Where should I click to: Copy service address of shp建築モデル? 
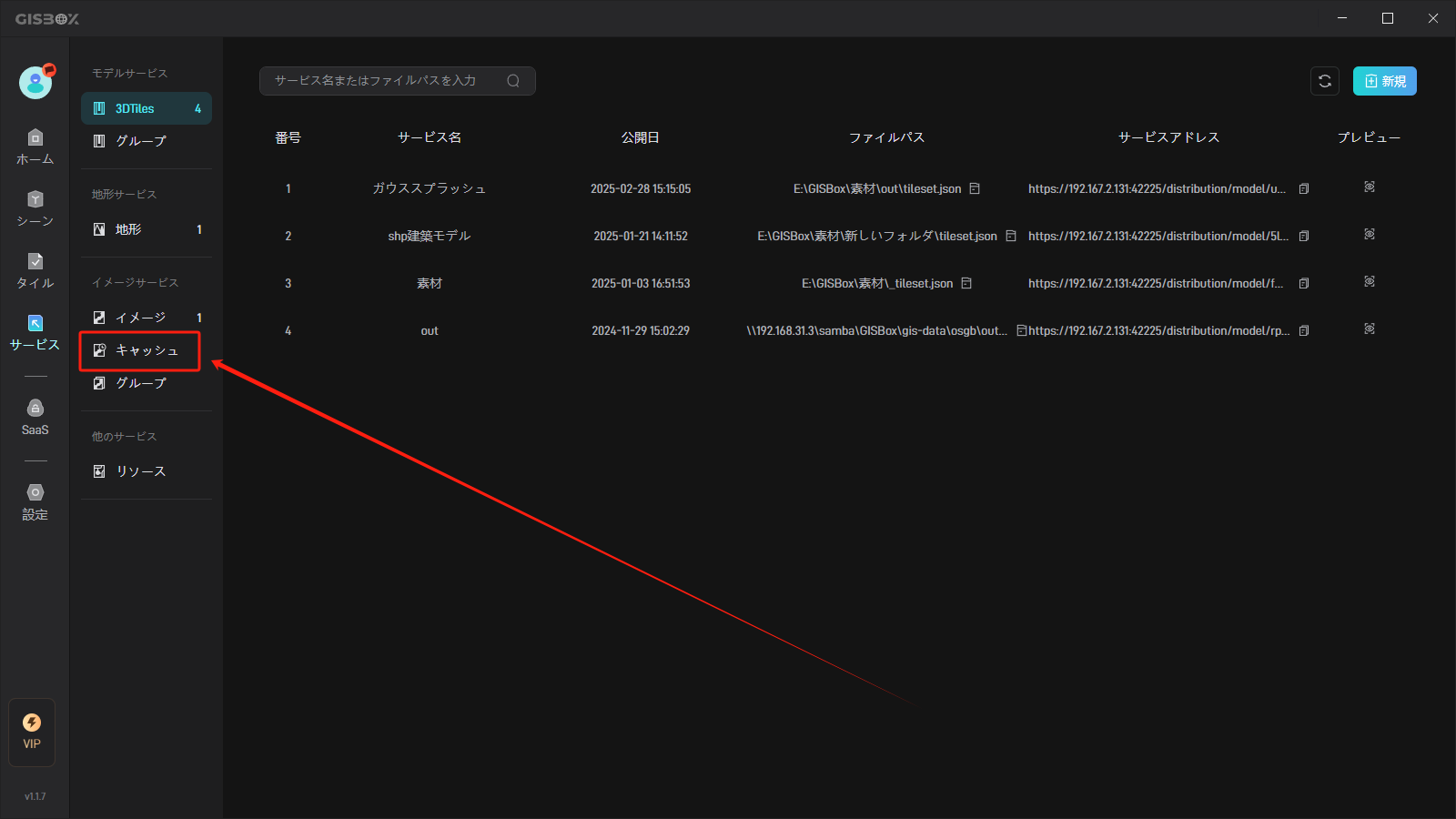1304,236
